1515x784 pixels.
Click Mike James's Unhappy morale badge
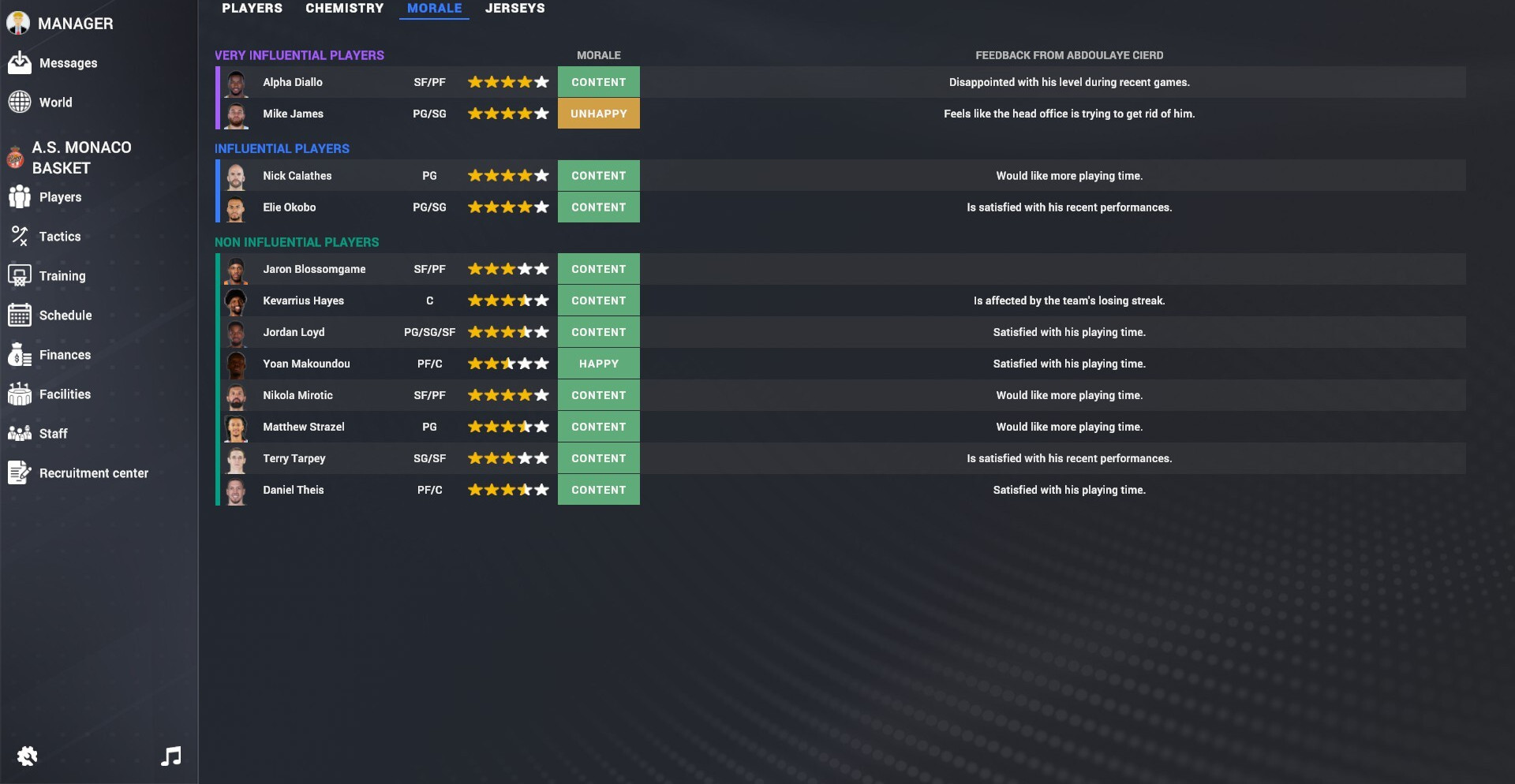598,114
